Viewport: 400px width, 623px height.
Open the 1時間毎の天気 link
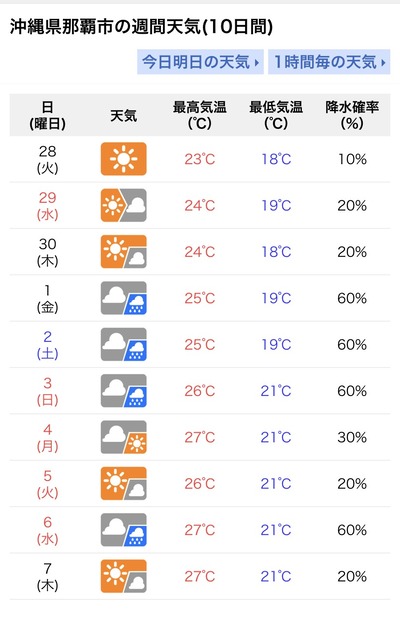tap(329, 62)
